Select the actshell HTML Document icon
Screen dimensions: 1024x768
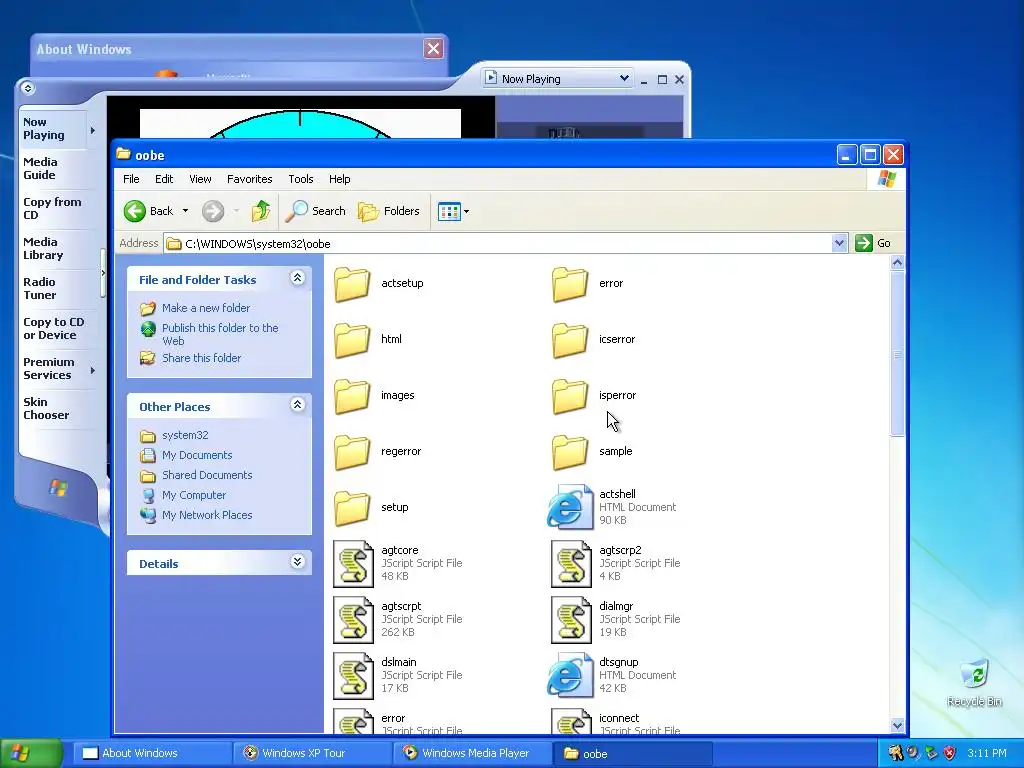click(x=569, y=507)
